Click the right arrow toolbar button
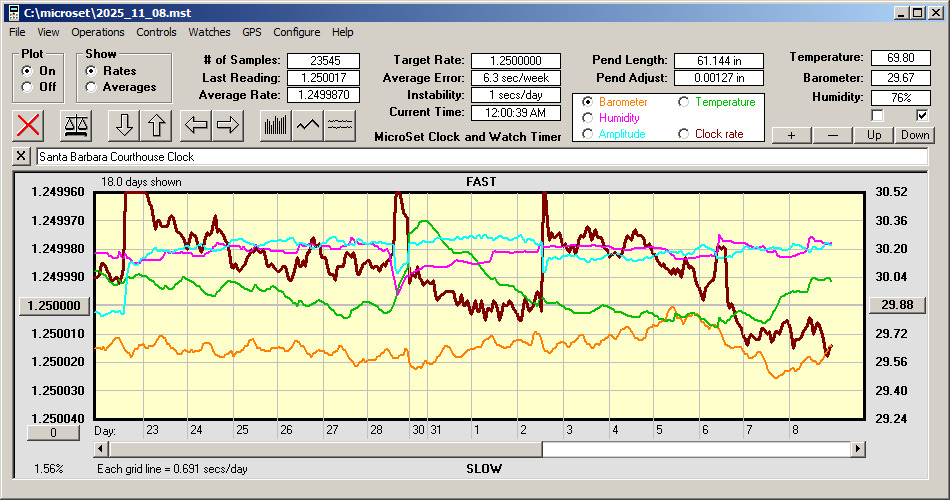 click(228, 125)
